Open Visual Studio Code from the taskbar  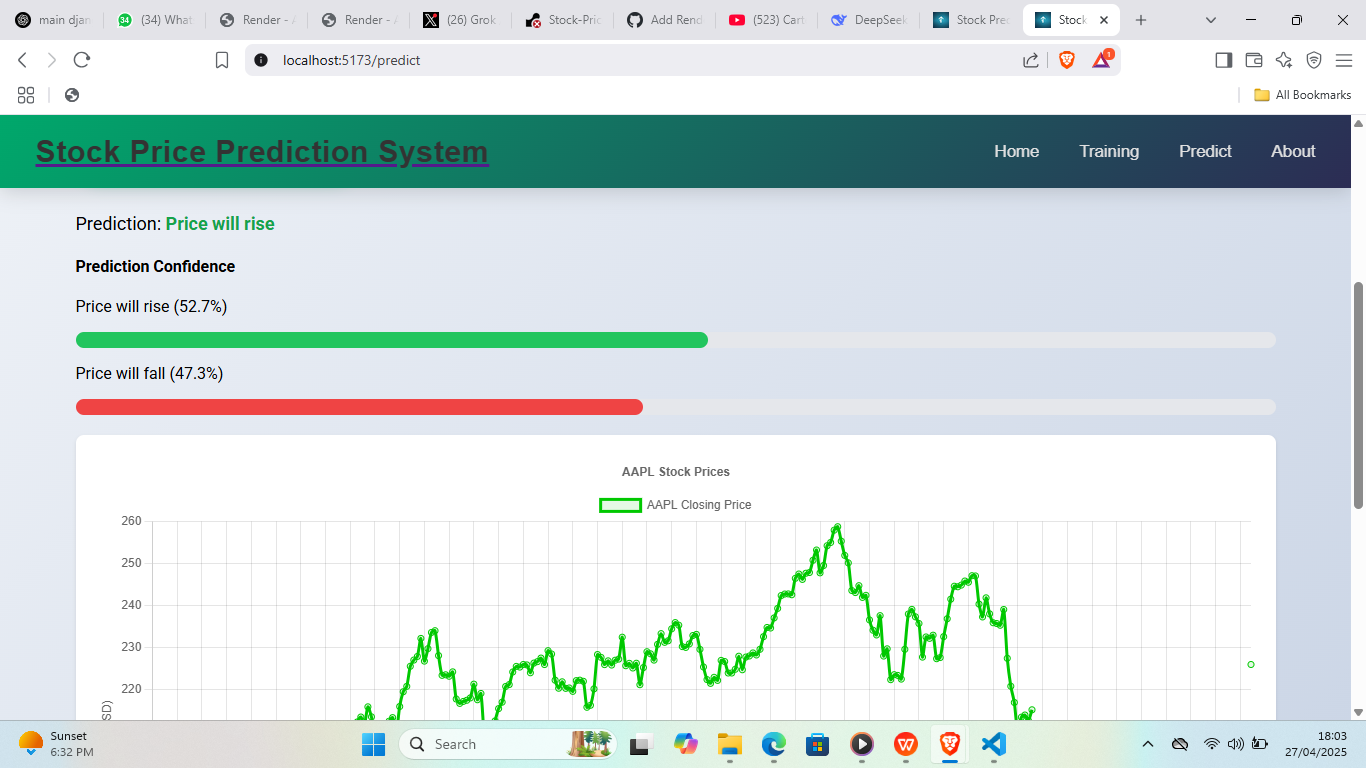tap(993, 744)
